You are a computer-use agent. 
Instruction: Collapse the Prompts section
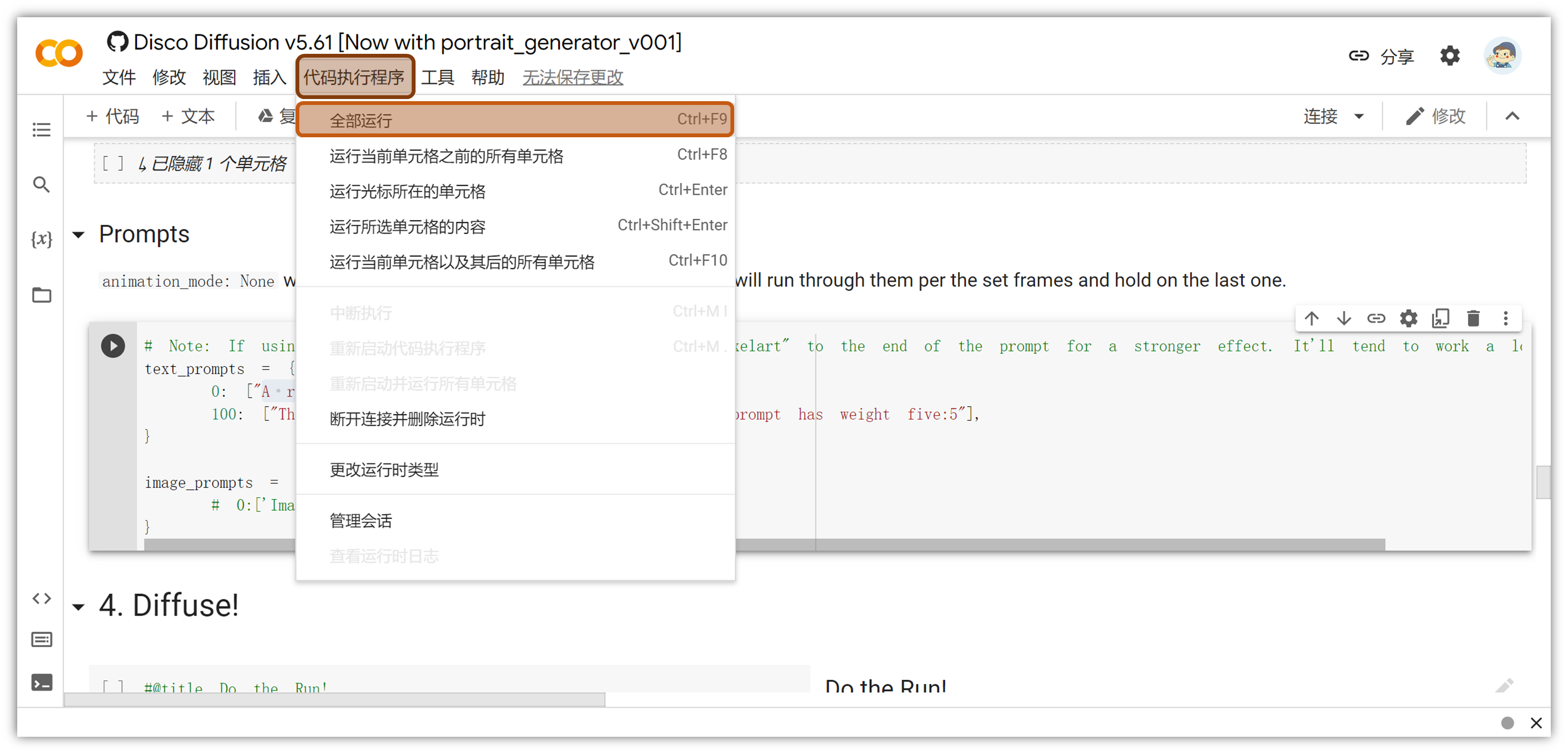pos(78,235)
